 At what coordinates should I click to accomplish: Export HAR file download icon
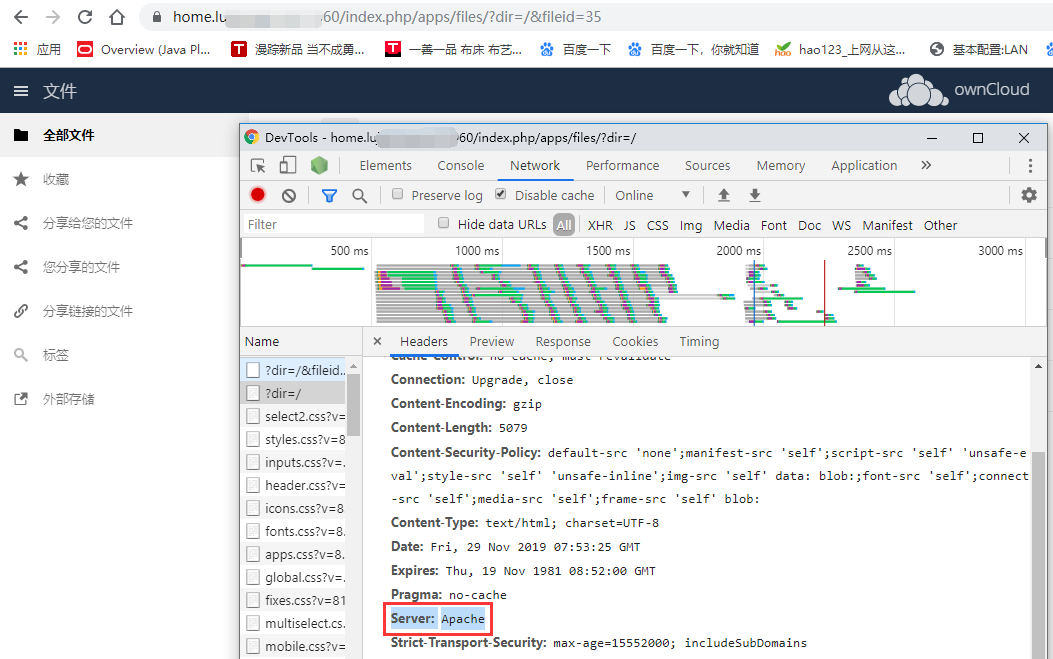755,195
